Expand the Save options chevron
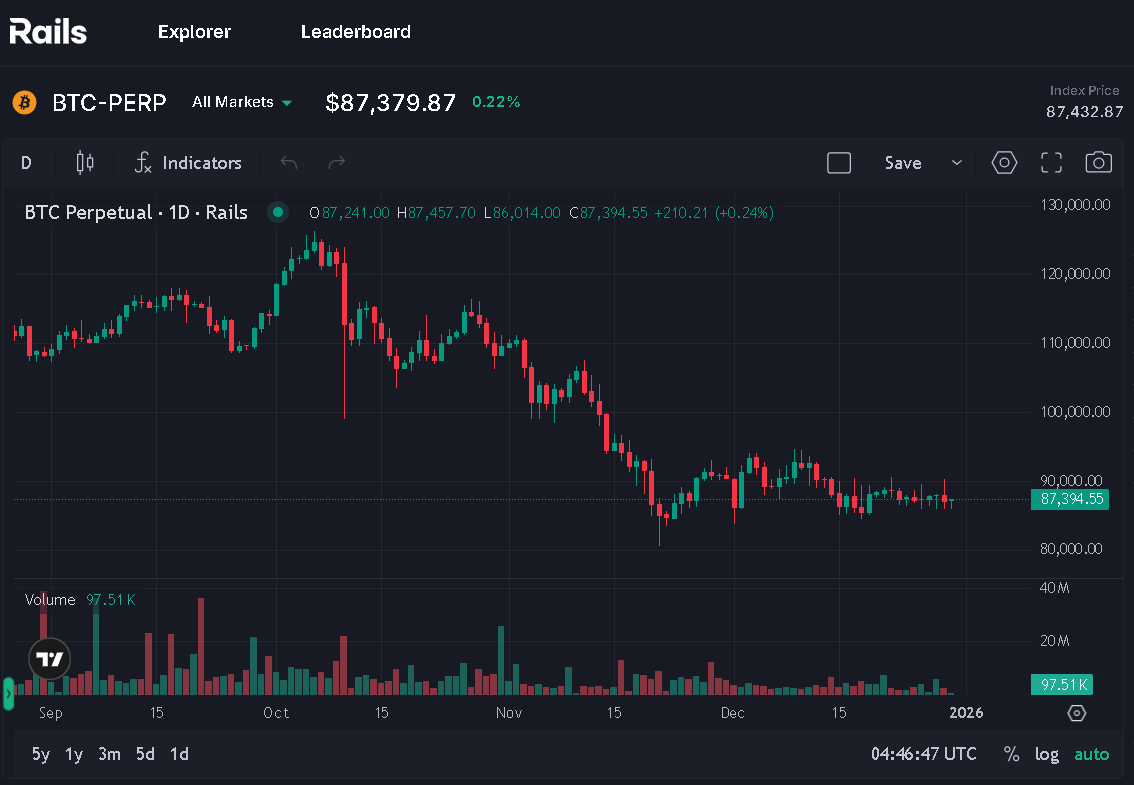The height and width of the screenshot is (785, 1134). click(957, 163)
